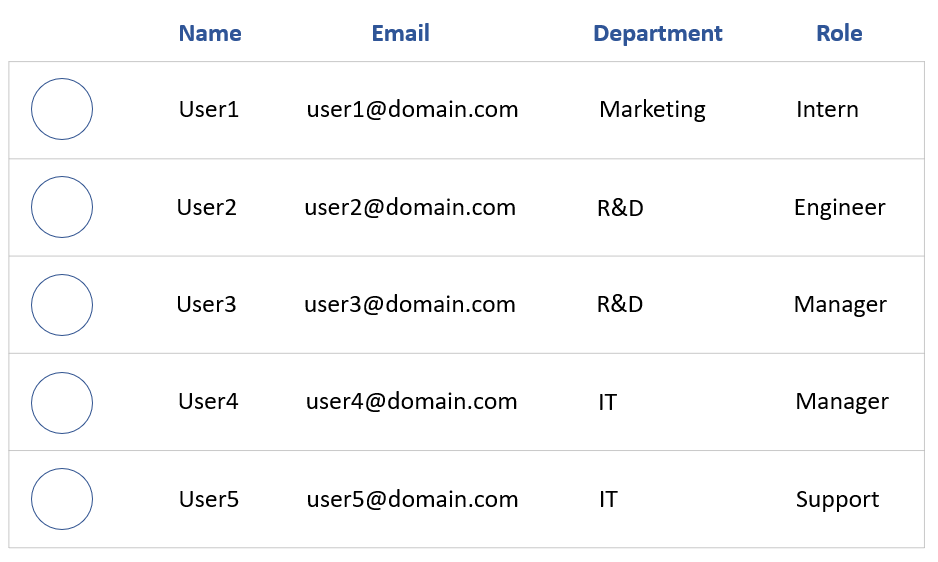Sort by the Email column header
The image size is (938, 562).
pyautogui.click(x=401, y=33)
